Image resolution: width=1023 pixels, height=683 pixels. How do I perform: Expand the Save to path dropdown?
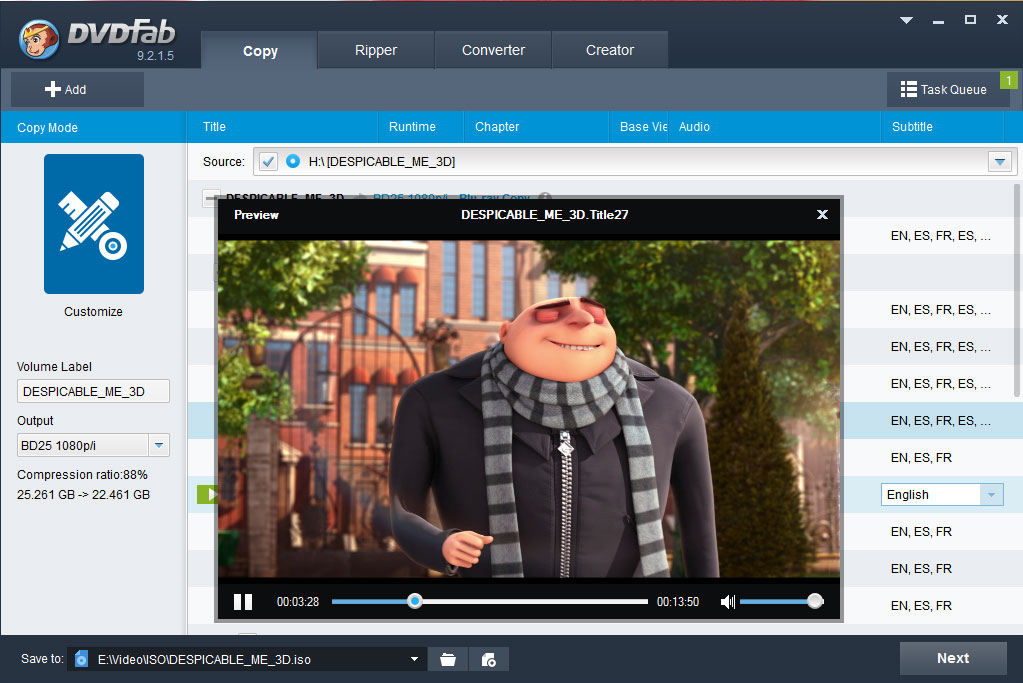click(x=414, y=659)
